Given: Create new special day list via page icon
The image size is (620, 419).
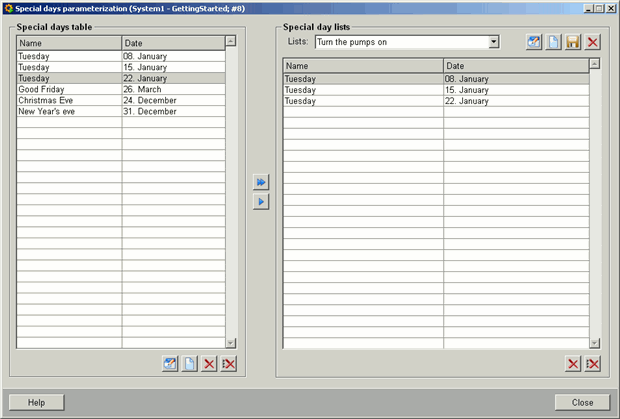Looking at the screenshot, I should (x=553, y=42).
